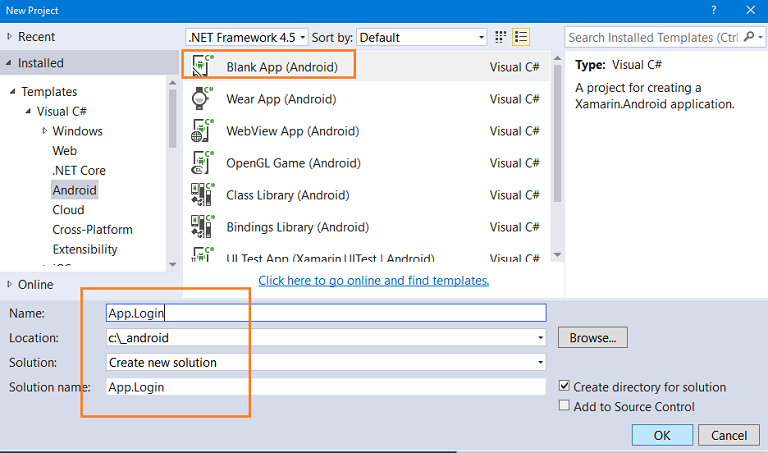The height and width of the screenshot is (453, 768).
Task: Switch to small icons grid view
Action: pos(501,37)
